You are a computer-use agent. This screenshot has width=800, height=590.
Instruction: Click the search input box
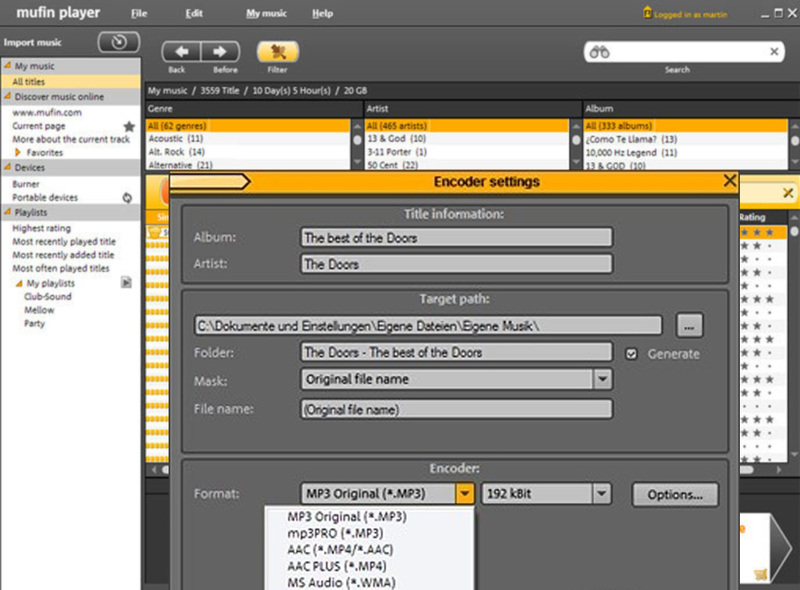(684, 52)
